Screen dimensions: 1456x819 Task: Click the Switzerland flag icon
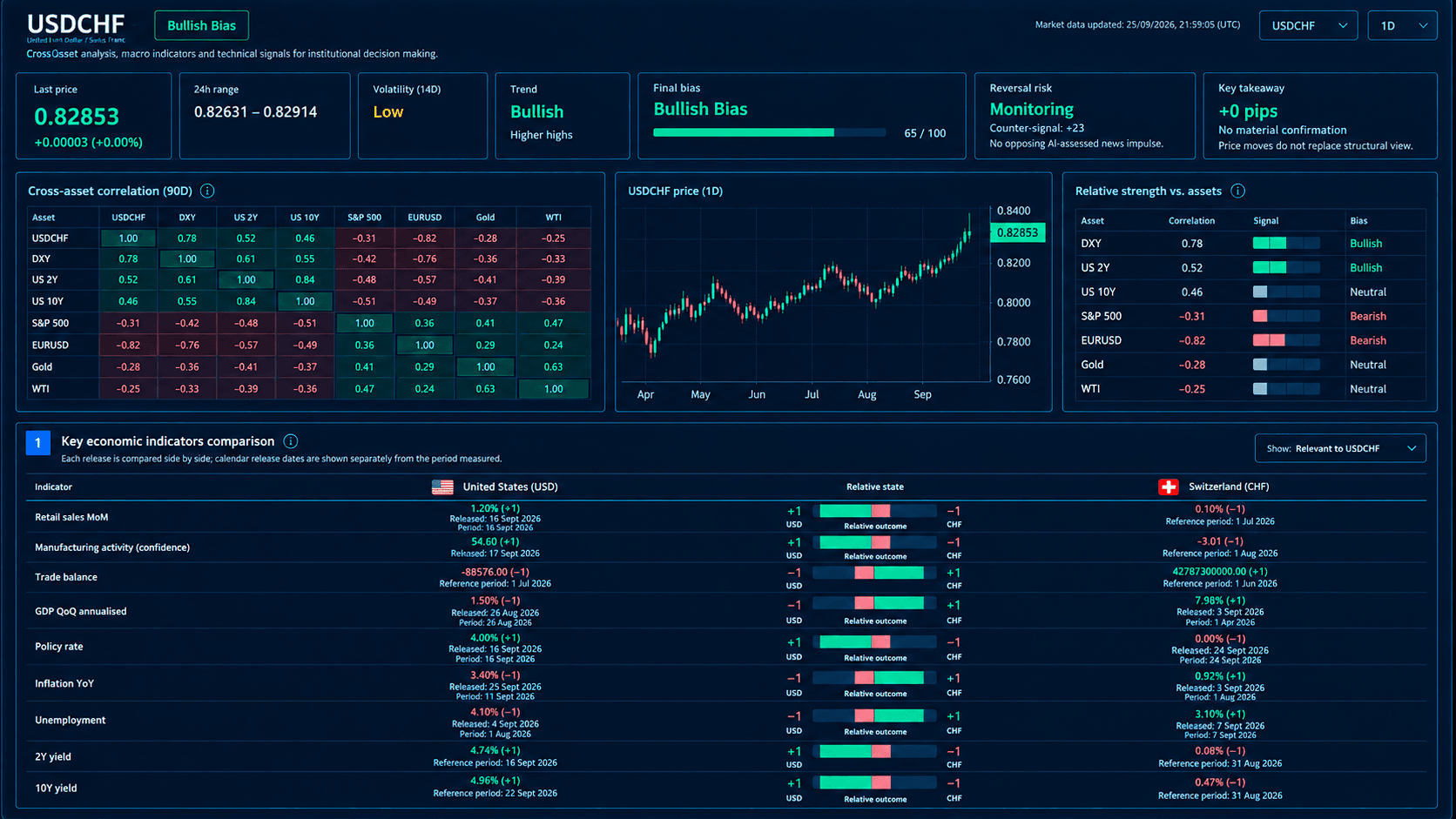pyautogui.click(x=1169, y=487)
